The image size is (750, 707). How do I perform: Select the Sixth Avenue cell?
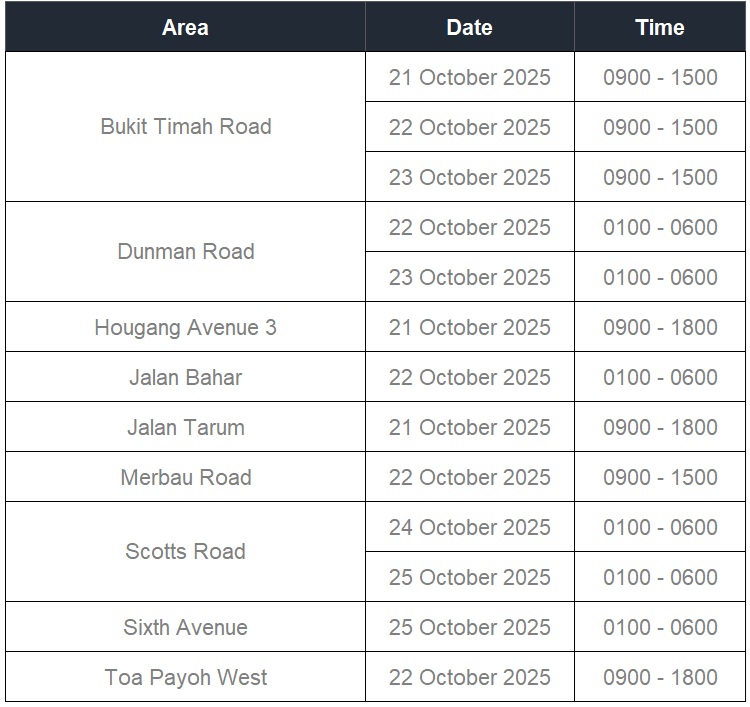click(185, 627)
